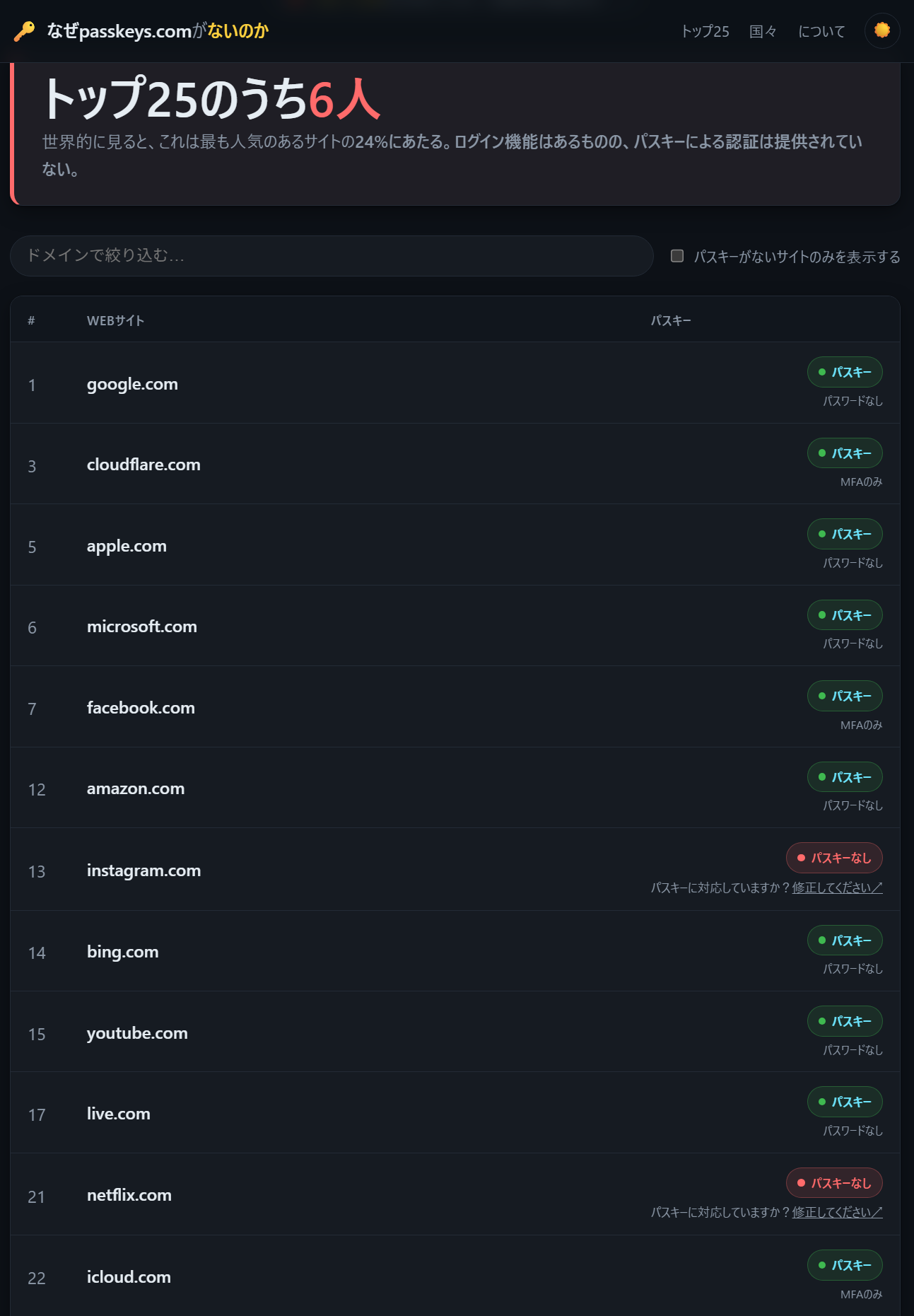Screen dimensions: 914x1316
Task: Click the パスキーなし badge for instagram.com
Action: pos(834,858)
